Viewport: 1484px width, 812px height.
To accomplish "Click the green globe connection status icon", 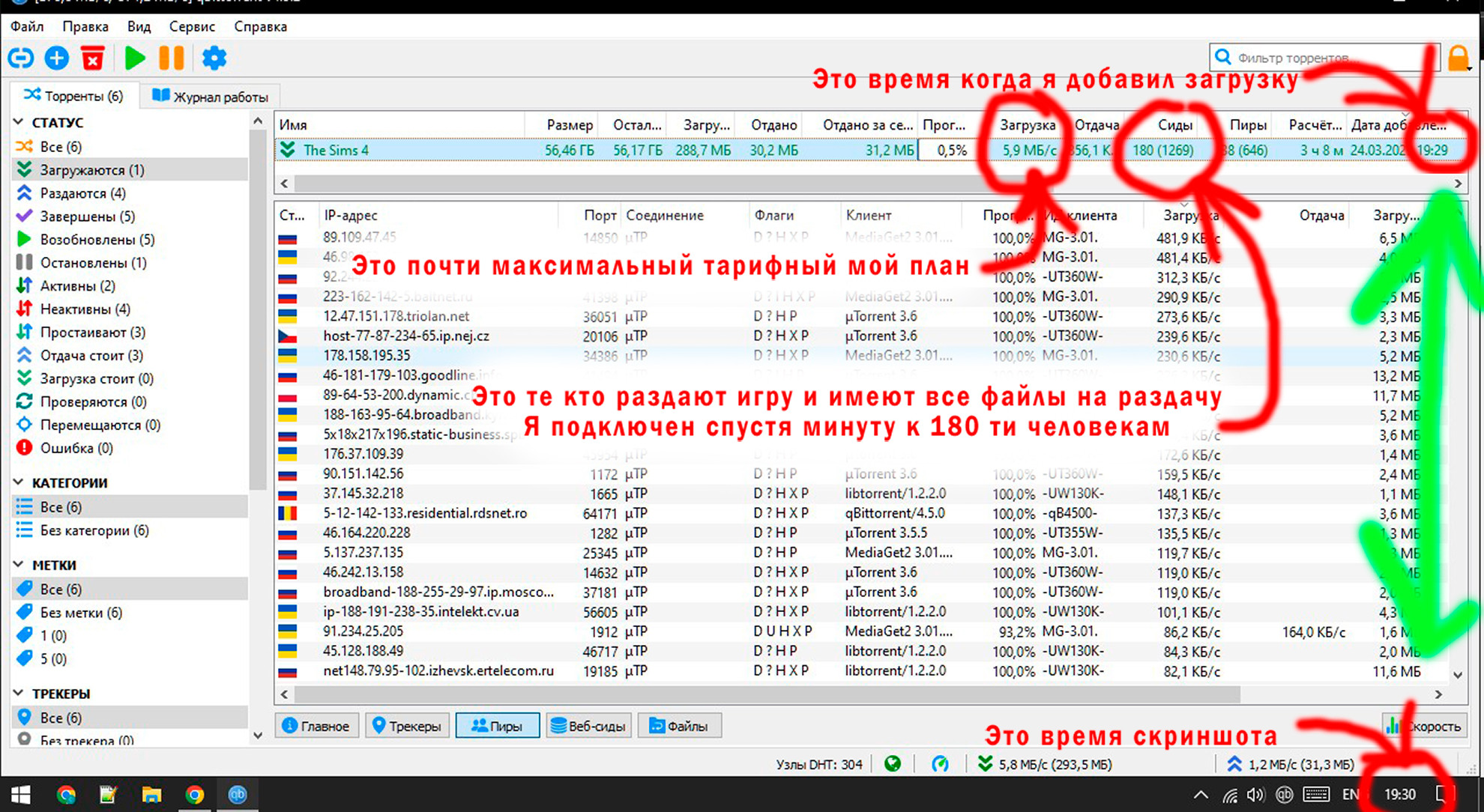I will tap(892, 764).
